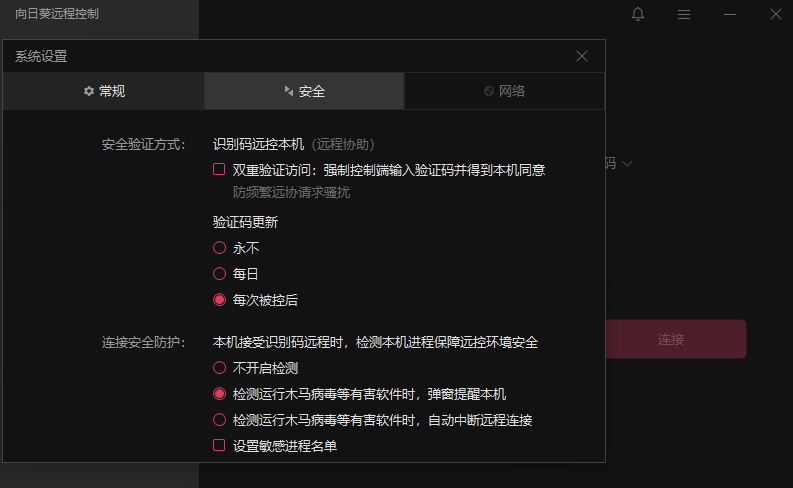
Task: Open the notification bell
Action: coord(638,14)
